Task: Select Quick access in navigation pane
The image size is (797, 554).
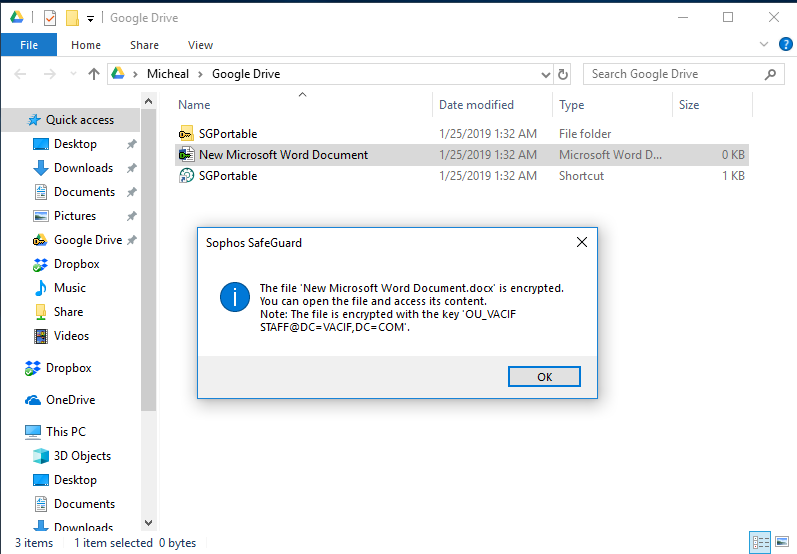Action: [x=71, y=120]
